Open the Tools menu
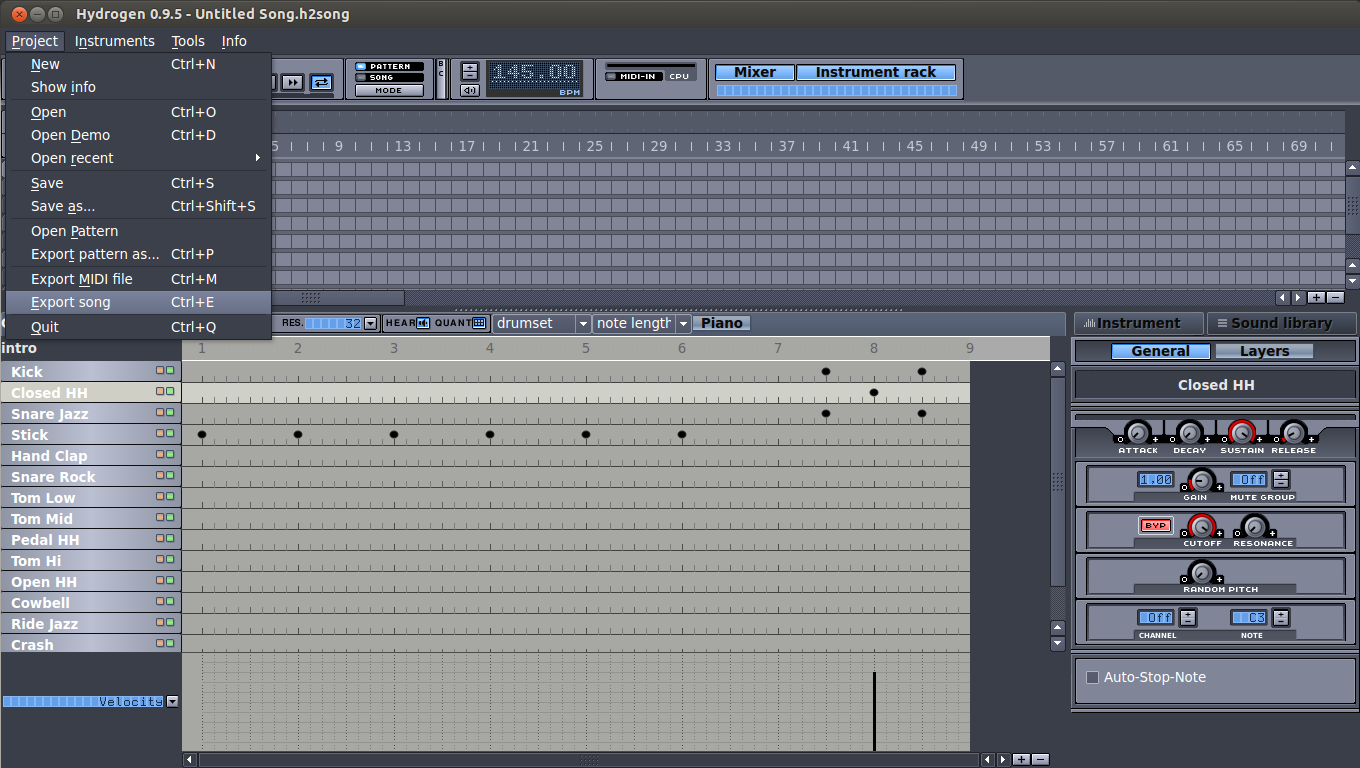This screenshot has width=1360, height=768. click(188, 41)
